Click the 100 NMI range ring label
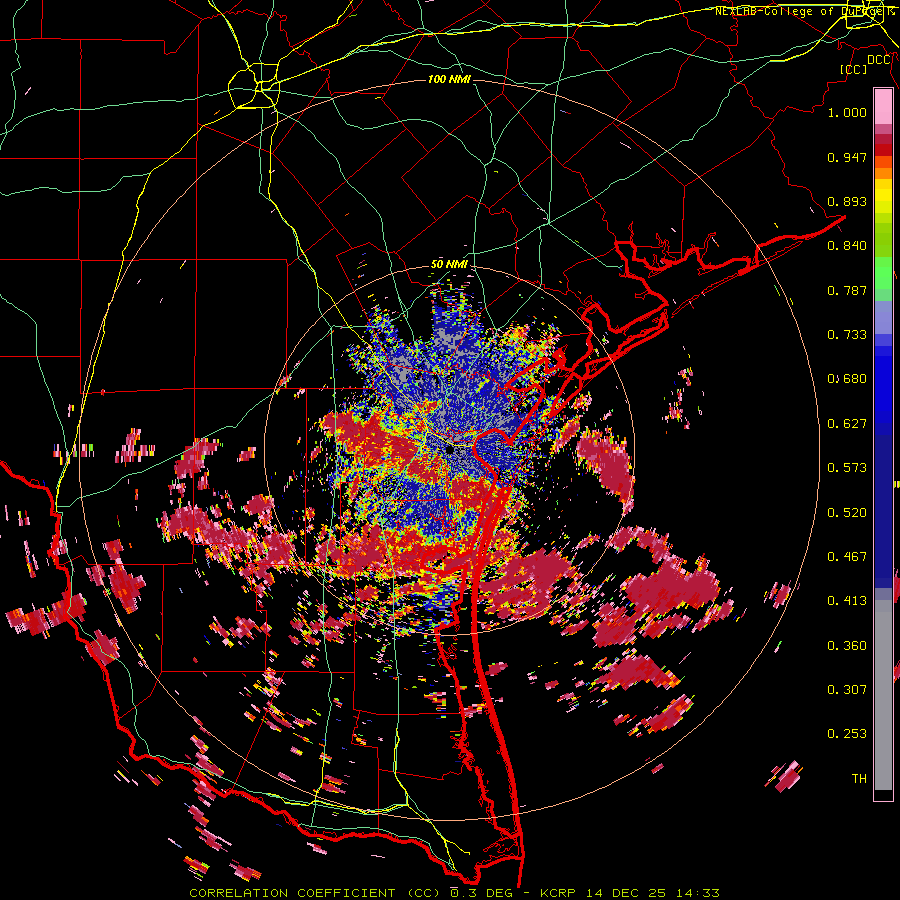 [x=449, y=79]
